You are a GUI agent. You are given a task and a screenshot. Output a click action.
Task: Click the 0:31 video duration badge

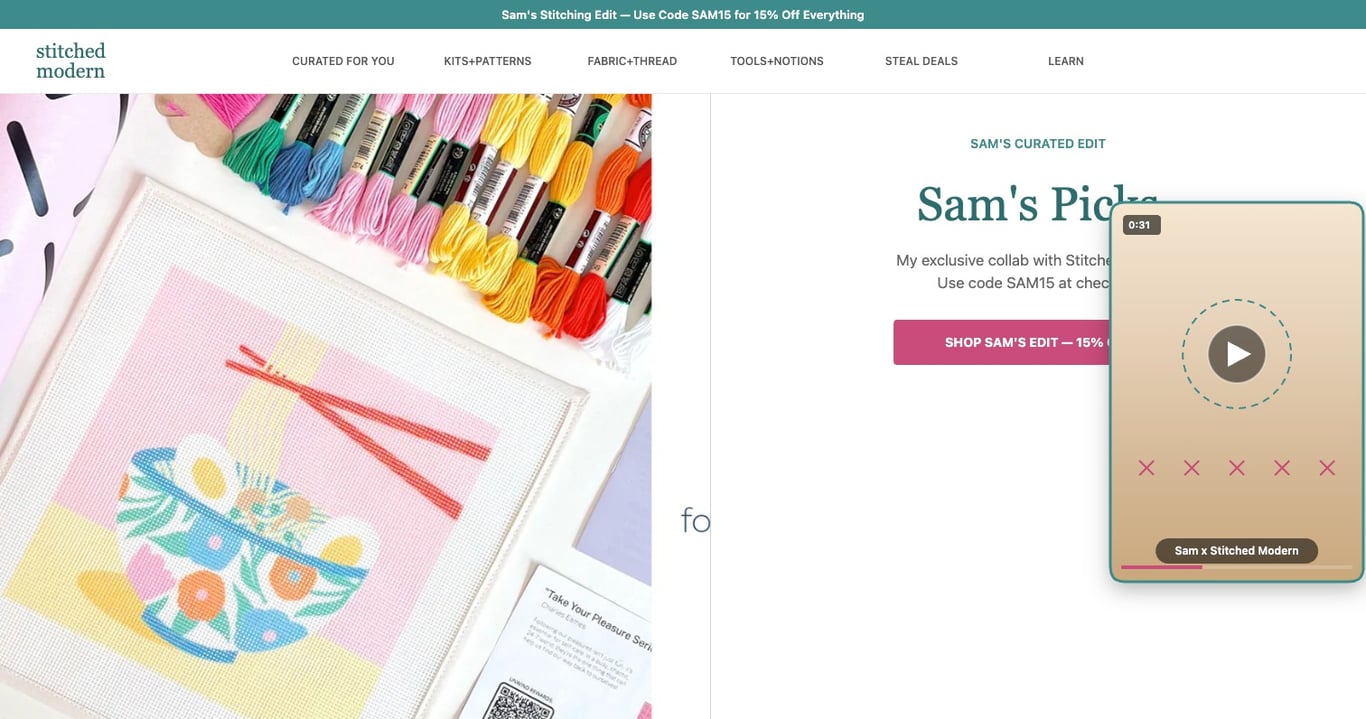(1141, 225)
